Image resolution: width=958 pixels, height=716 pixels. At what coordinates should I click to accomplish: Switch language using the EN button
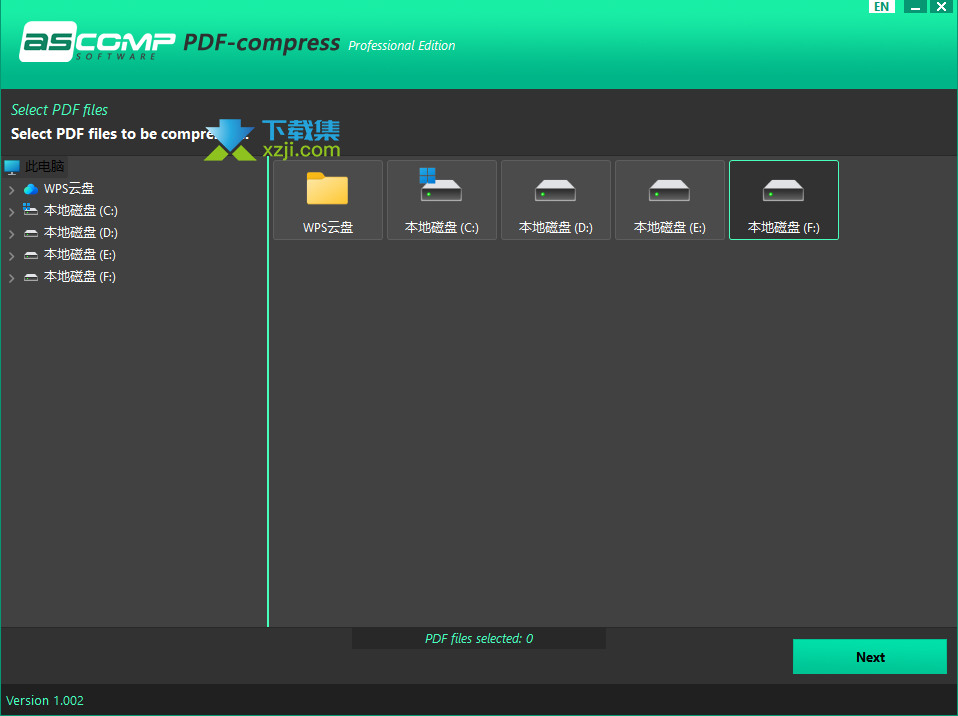coord(882,7)
